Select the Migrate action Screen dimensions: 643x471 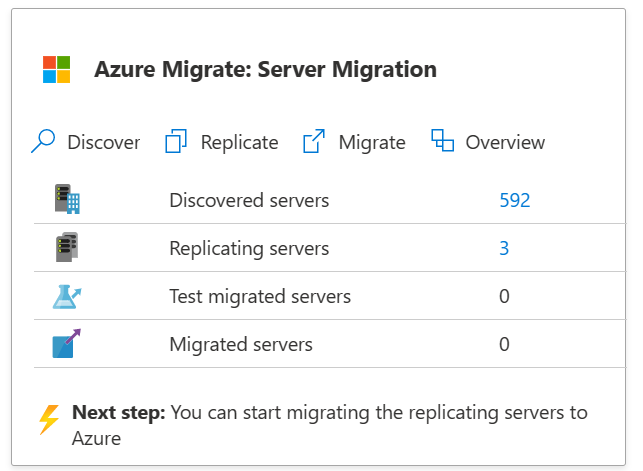point(372,142)
